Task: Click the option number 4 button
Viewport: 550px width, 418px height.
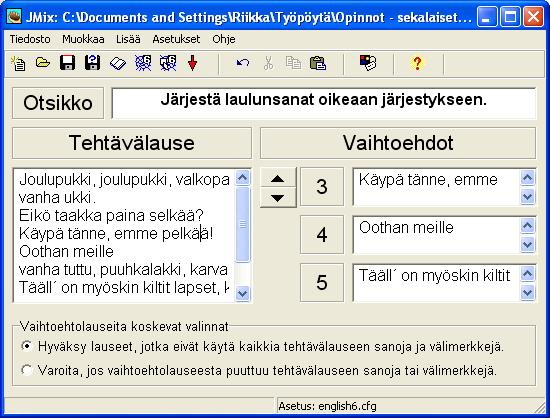Action: (x=322, y=235)
